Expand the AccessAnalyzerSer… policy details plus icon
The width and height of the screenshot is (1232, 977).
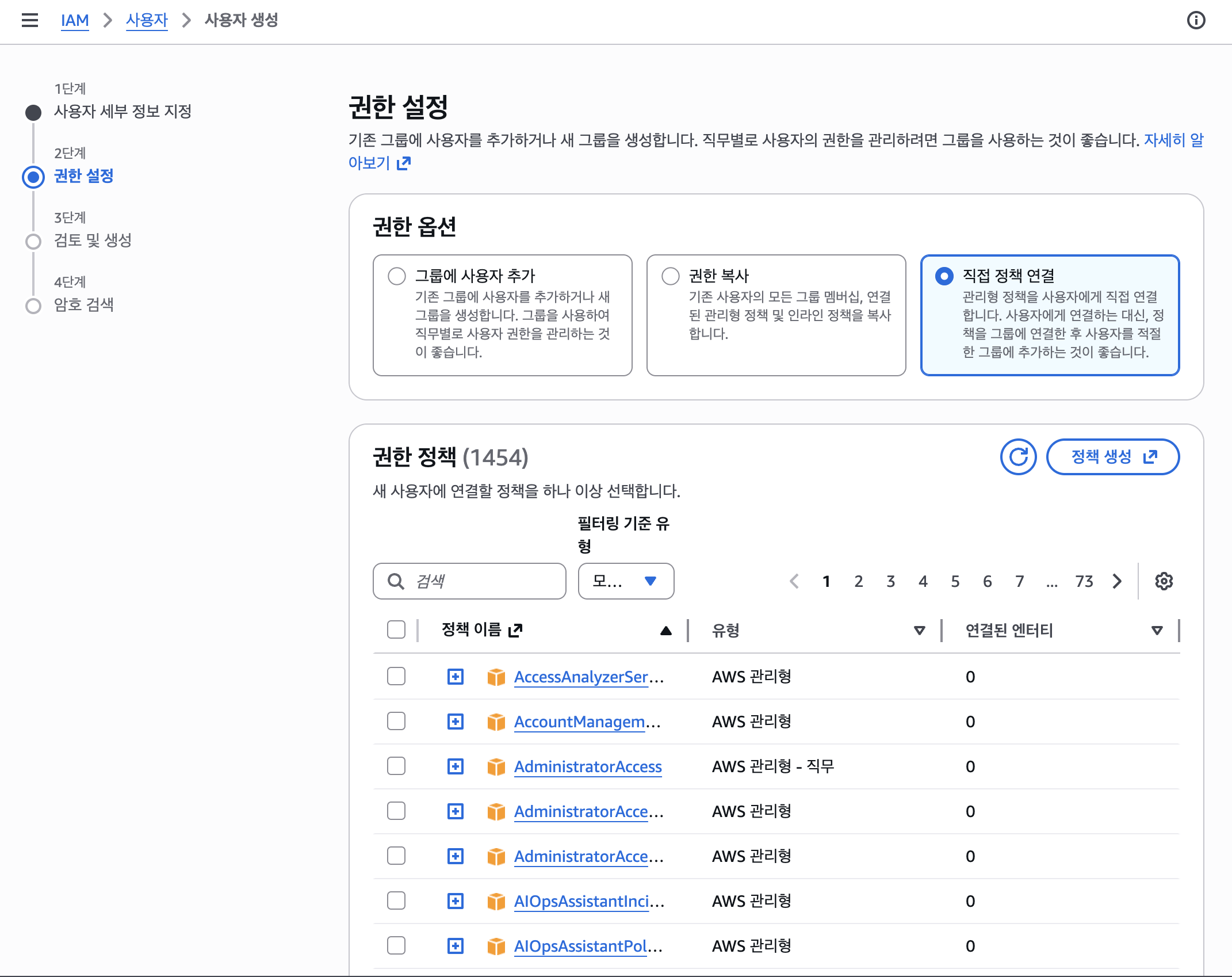(x=456, y=677)
